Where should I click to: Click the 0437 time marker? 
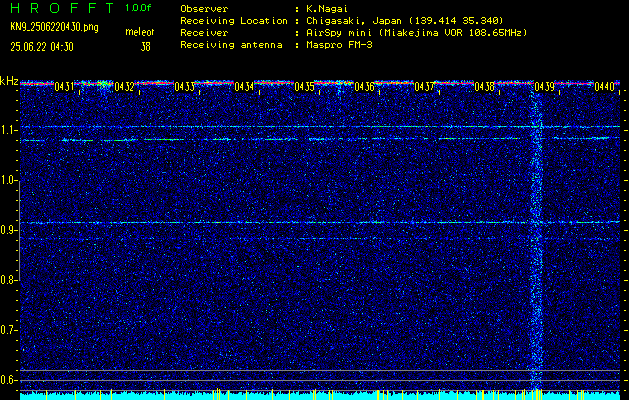click(x=424, y=87)
